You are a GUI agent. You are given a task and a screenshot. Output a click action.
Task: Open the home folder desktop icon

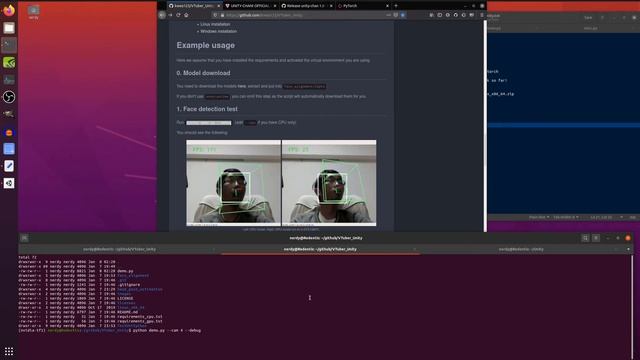(x=34, y=12)
